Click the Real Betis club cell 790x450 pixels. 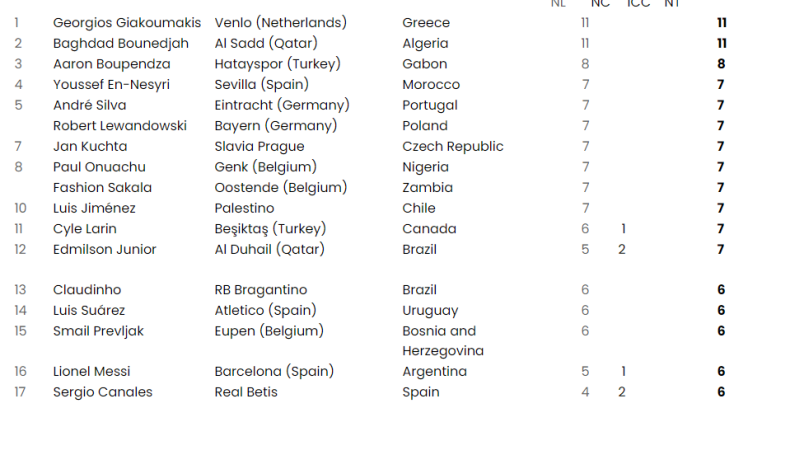[246, 392]
